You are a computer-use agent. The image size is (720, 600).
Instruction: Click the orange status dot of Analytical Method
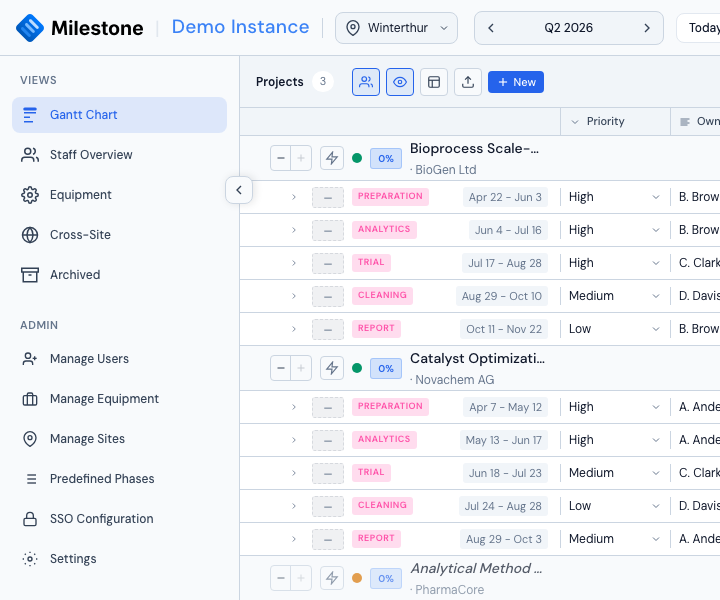(357, 578)
